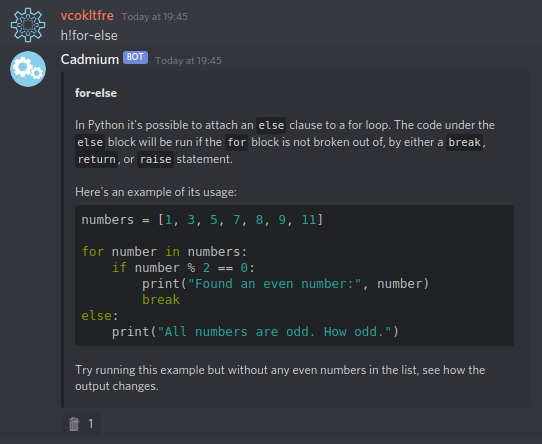Viewport: 542px width, 444px height.
Task: Click the 'if number % 2 == 0:' line
Action: [x=183, y=268]
